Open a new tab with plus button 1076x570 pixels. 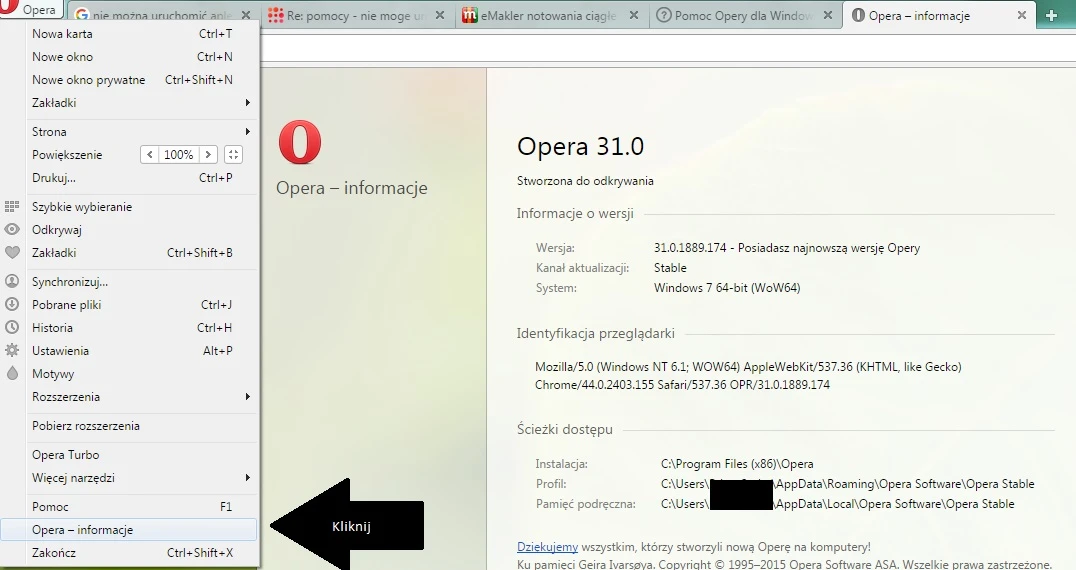pos(1051,14)
